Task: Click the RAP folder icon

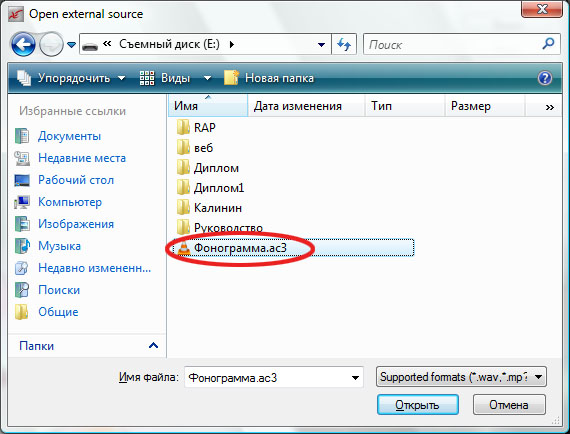Action: point(183,128)
